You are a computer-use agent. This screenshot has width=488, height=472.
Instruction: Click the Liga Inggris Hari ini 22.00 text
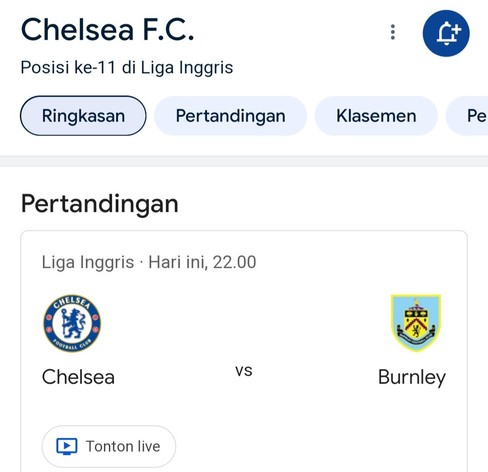(x=149, y=262)
